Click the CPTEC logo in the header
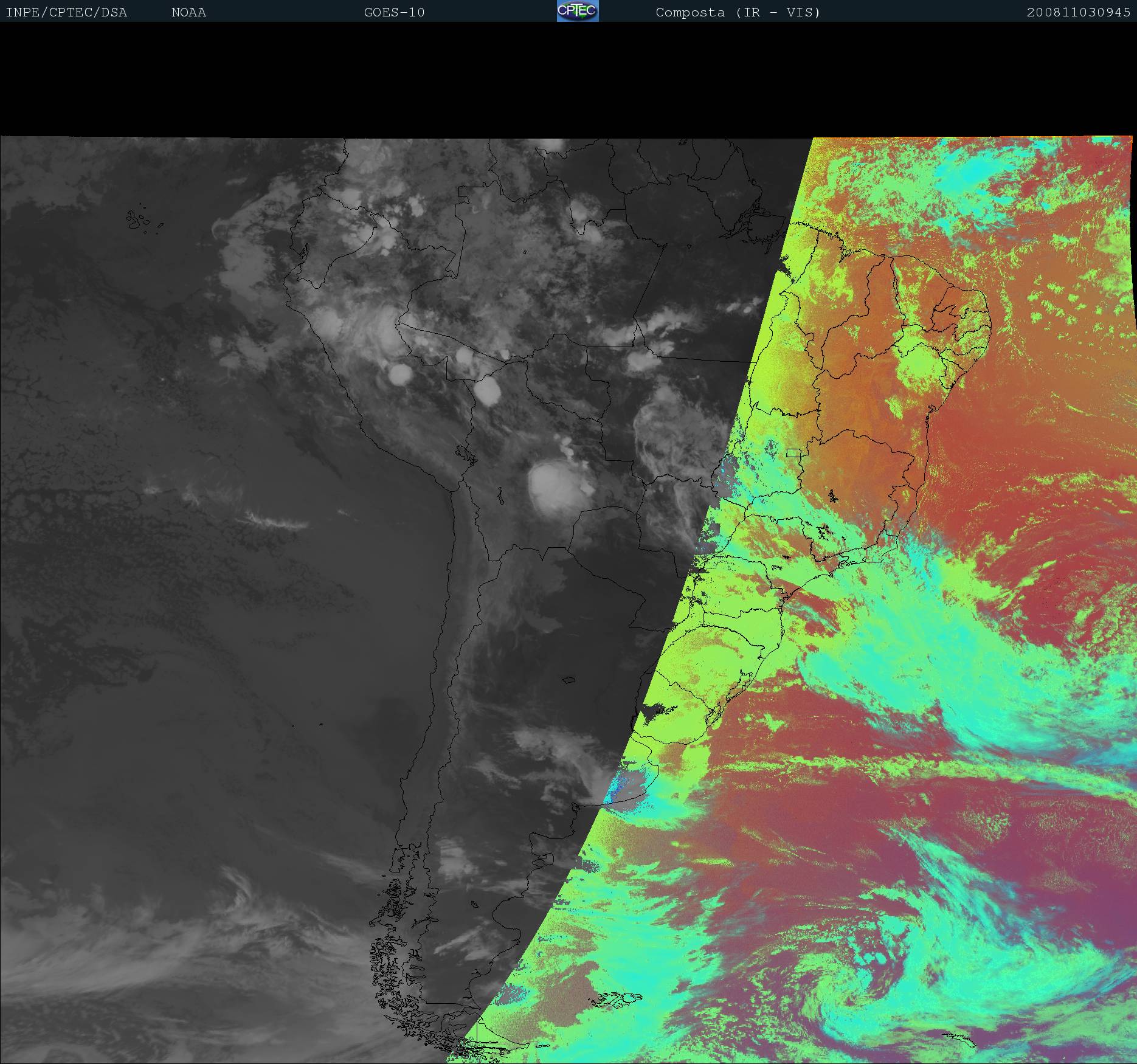 point(578,11)
